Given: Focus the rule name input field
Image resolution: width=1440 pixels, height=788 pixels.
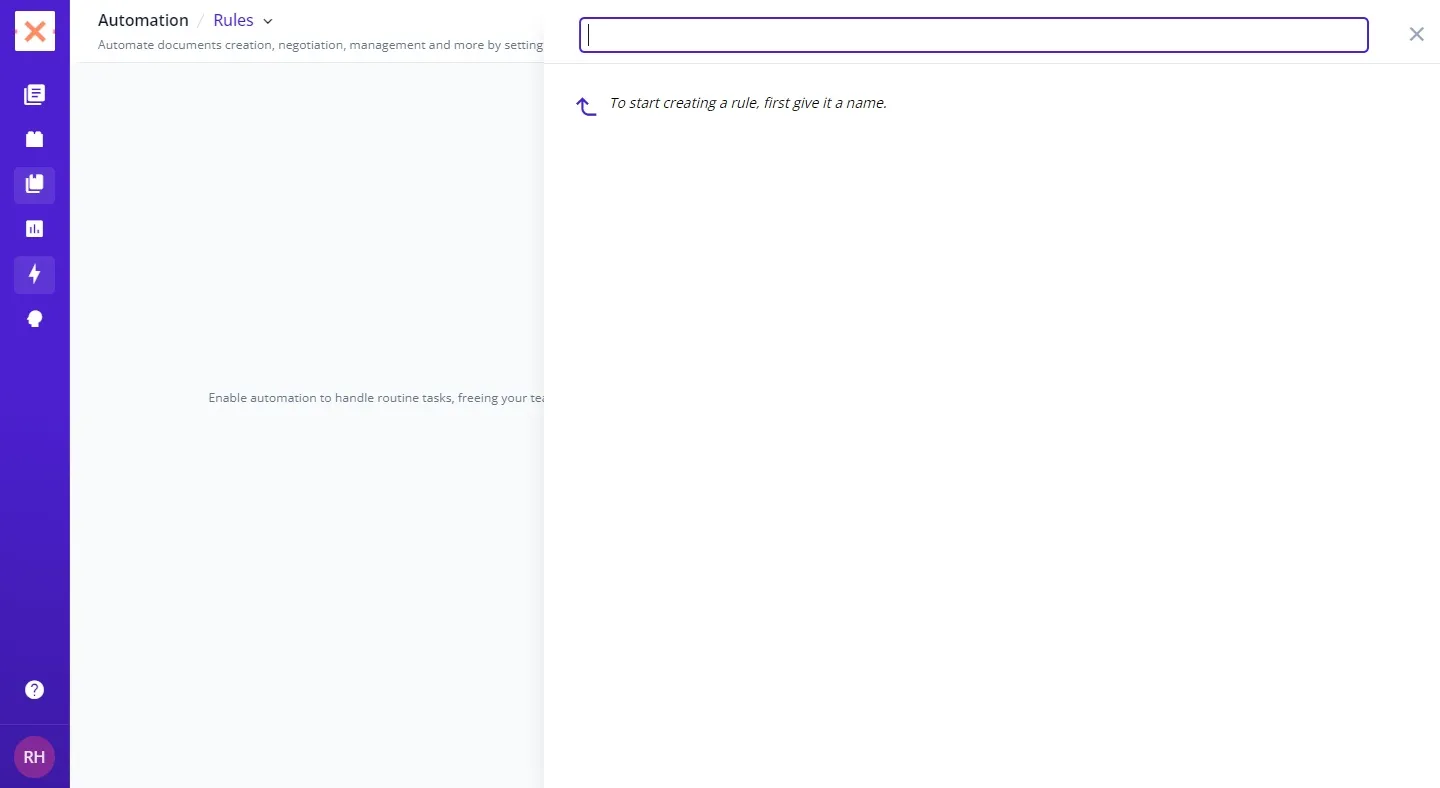Looking at the screenshot, I should point(973,35).
